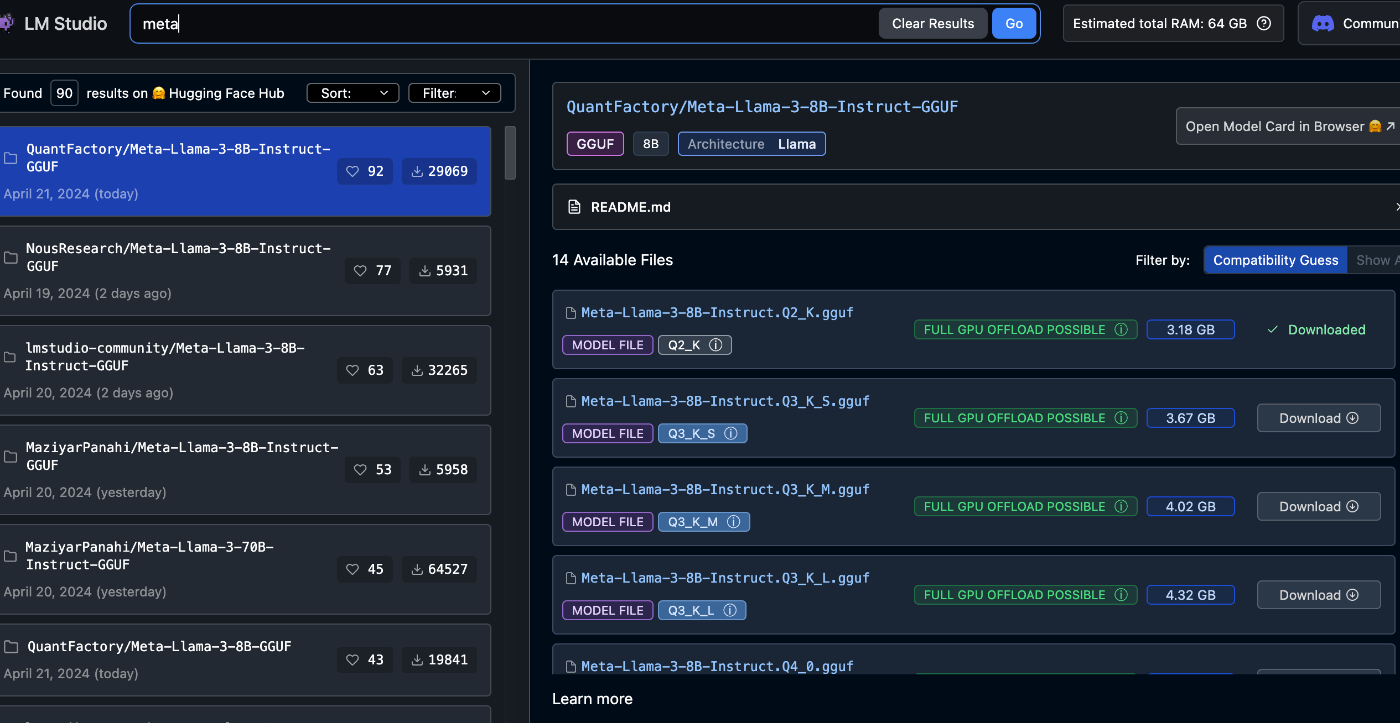Click the Go search button
Screen dimensions: 1400x723
tap(1014, 23)
